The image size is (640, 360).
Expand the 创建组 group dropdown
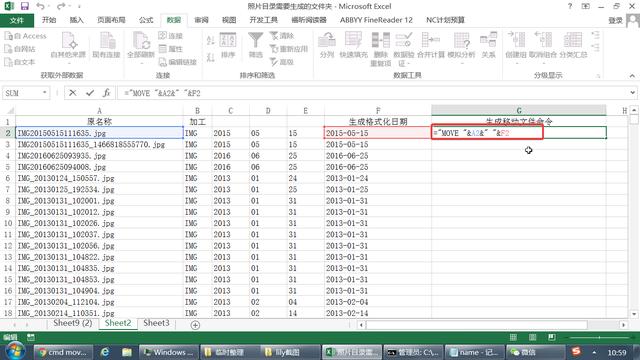[517, 63]
